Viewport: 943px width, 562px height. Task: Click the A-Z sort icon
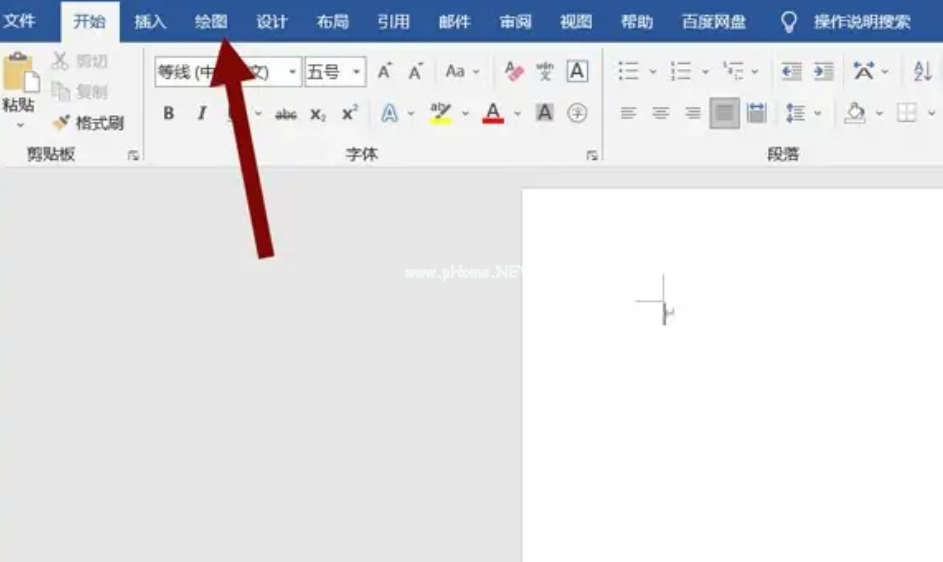(921, 71)
